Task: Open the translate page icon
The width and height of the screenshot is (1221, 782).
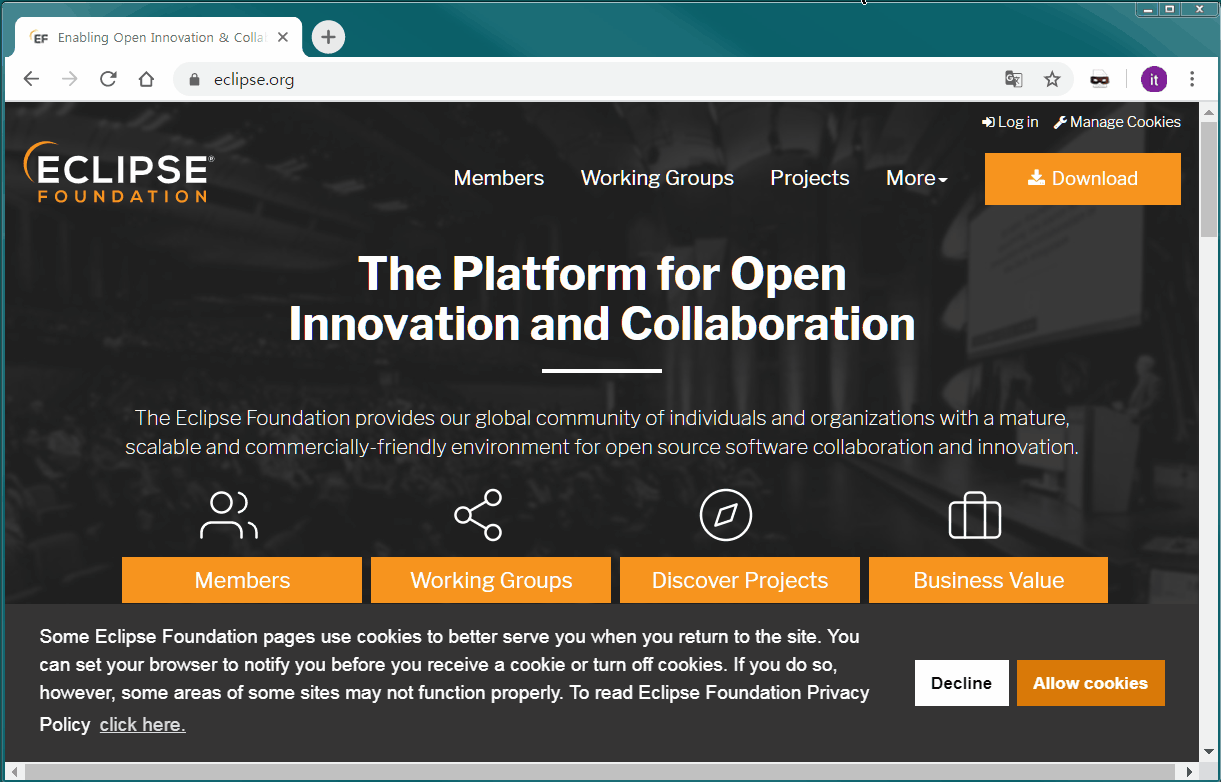Action: (1014, 79)
